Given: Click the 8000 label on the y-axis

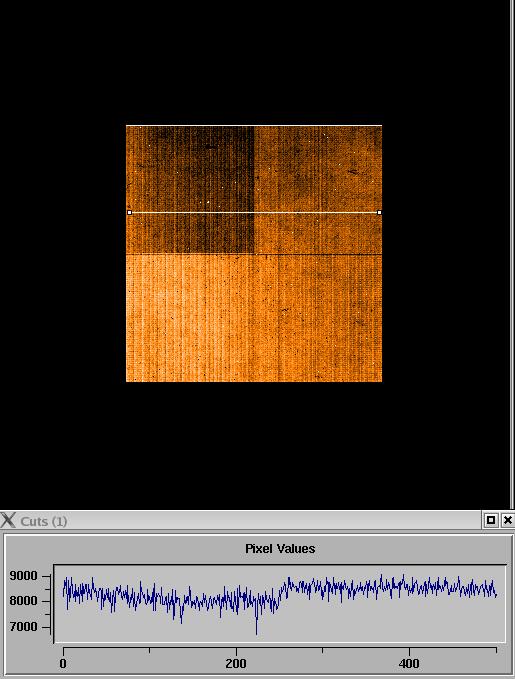Looking at the screenshot, I should pyautogui.click(x=23, y=601).
